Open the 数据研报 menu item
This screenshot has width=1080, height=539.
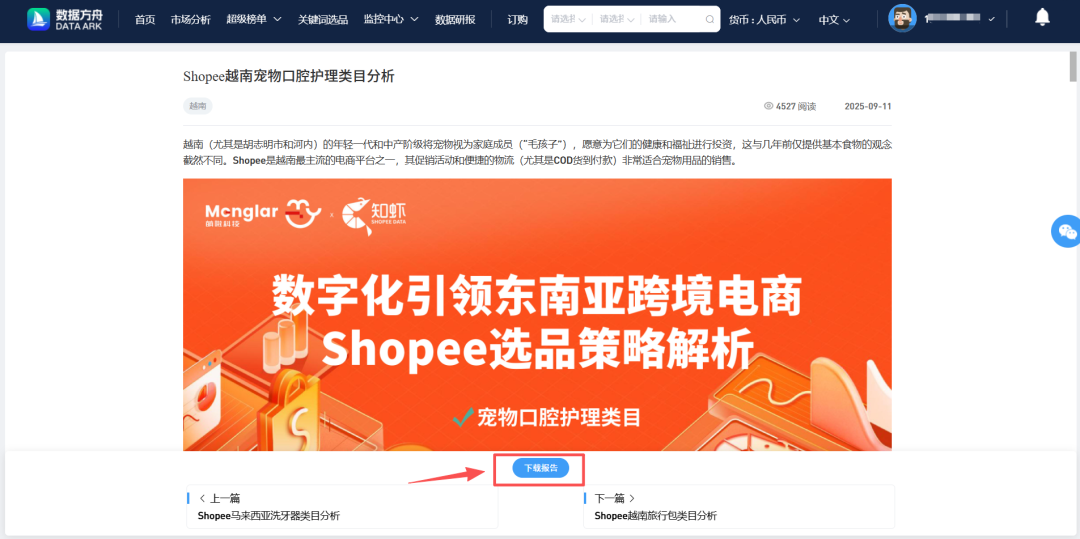pyautogui.click(x=455, y=19)
